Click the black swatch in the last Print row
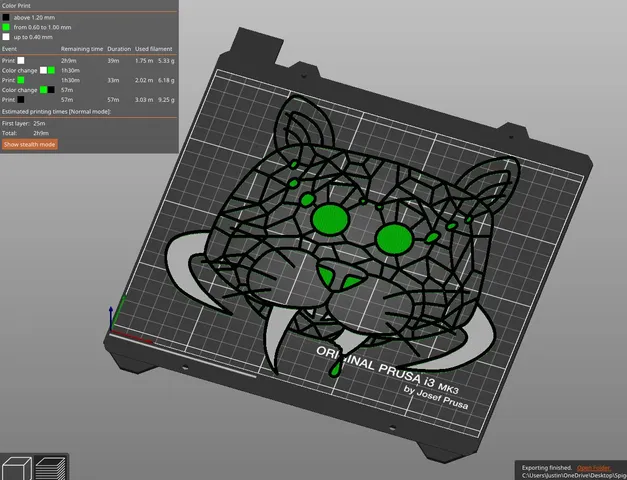627x480 pixels. (21, 100)
